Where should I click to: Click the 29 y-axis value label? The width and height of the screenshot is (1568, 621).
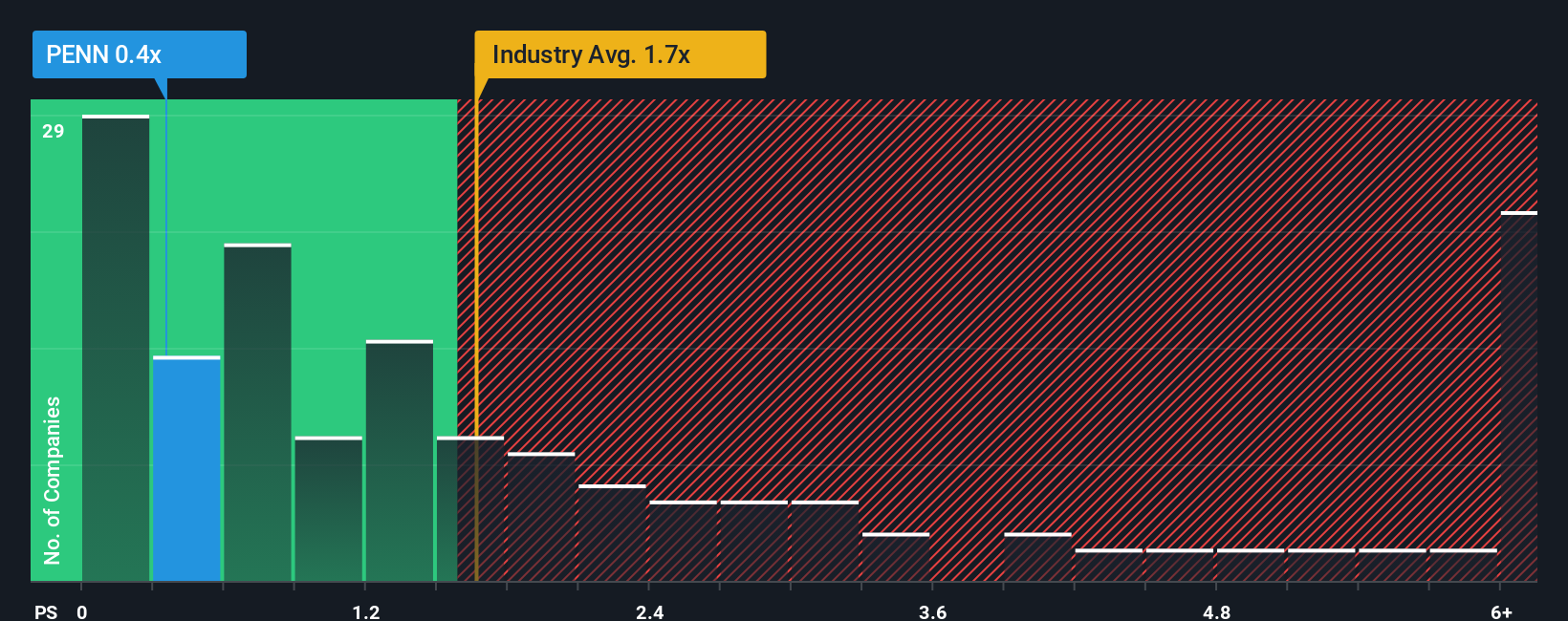[x=53, y=131]
